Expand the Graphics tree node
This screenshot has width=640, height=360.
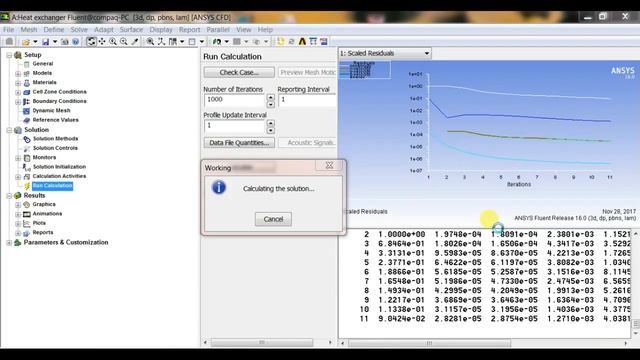click(18, 205)
